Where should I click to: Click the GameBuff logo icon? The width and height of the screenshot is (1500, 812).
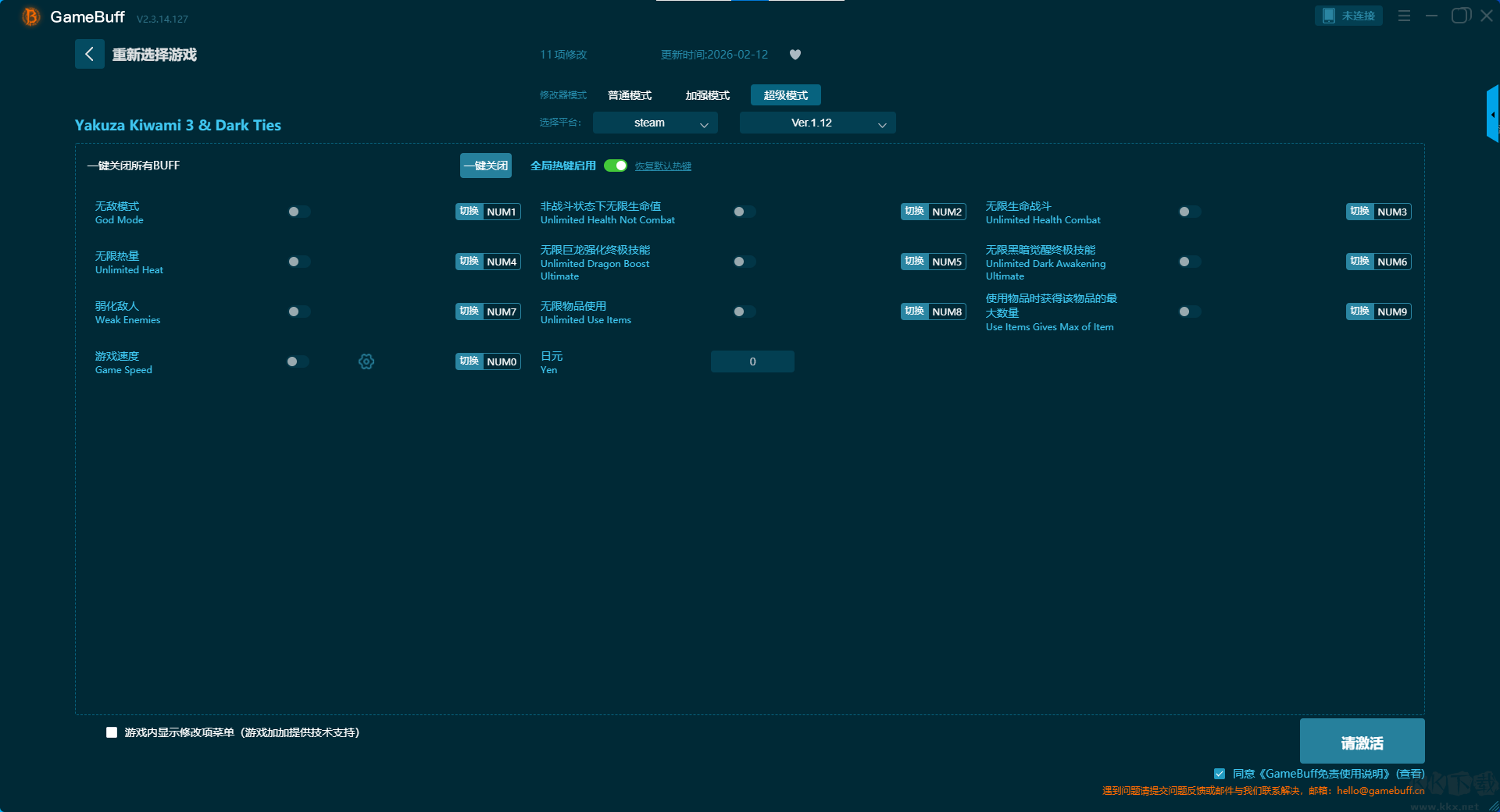[31, 16]
